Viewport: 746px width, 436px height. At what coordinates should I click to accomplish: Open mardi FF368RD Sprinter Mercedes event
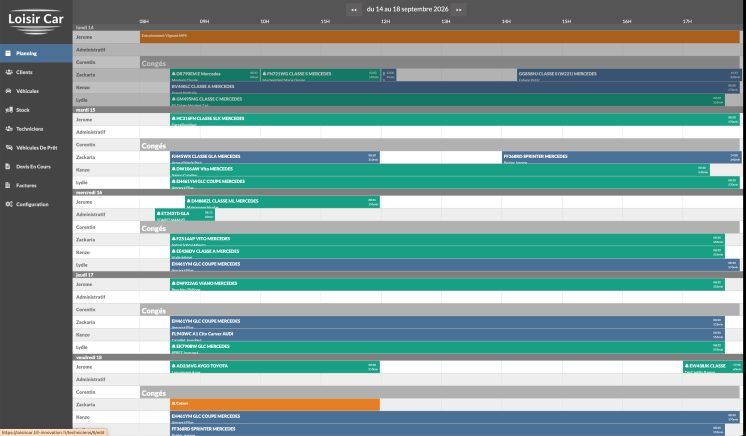[x=621, y=157]
